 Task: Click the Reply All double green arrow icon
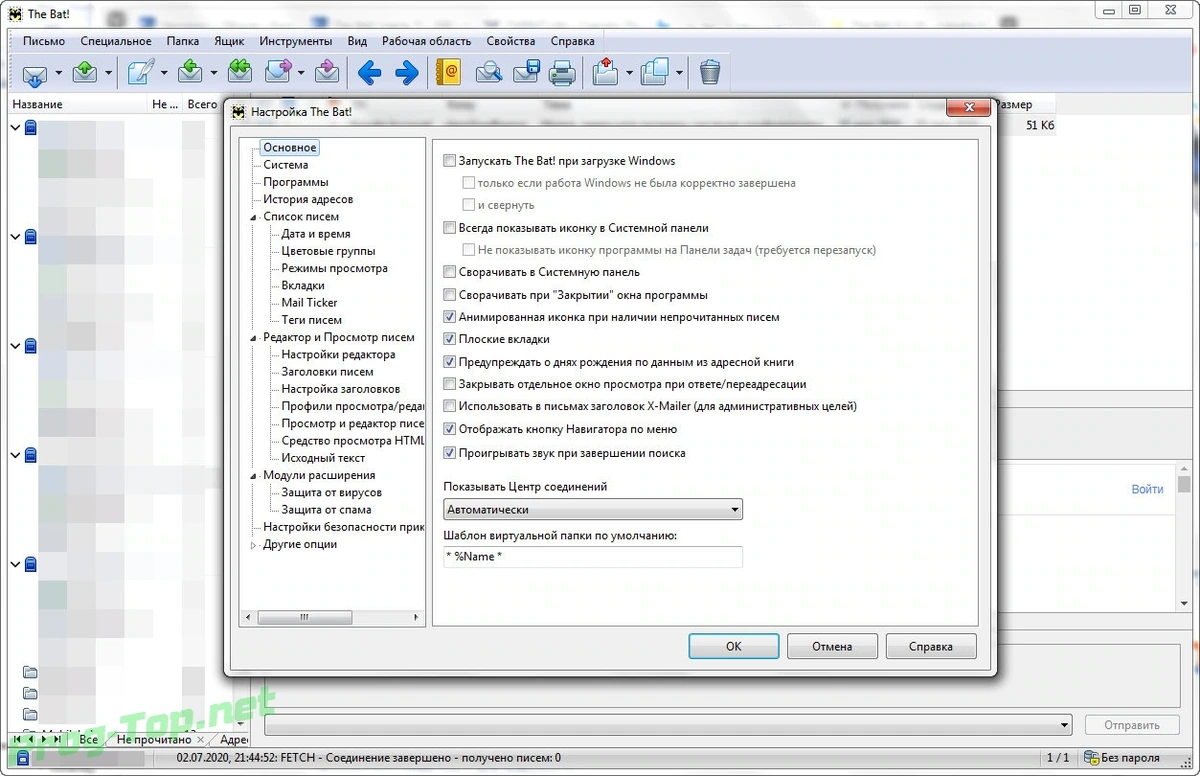(x=240, y=72)
